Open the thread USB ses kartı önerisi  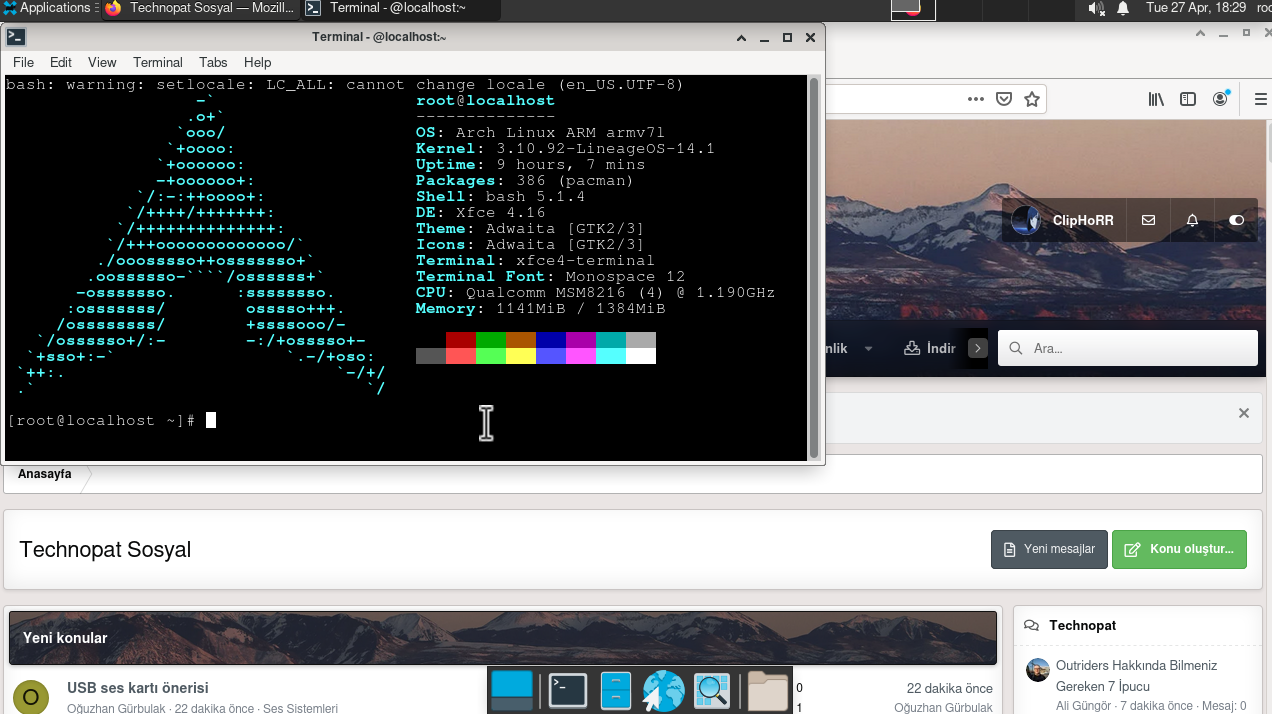[x=137, y=687]
